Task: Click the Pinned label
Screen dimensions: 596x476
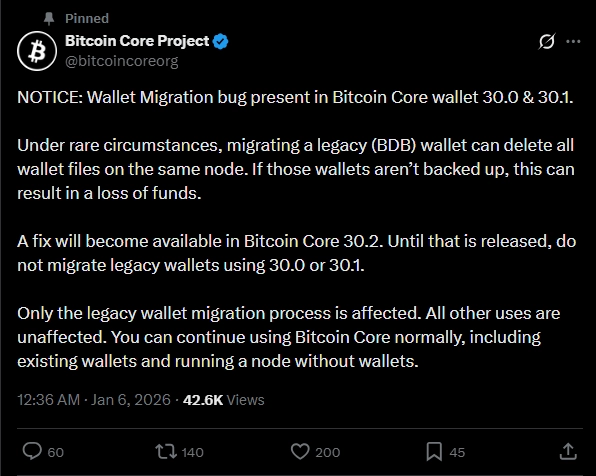Action: click(x=87, y=18)
